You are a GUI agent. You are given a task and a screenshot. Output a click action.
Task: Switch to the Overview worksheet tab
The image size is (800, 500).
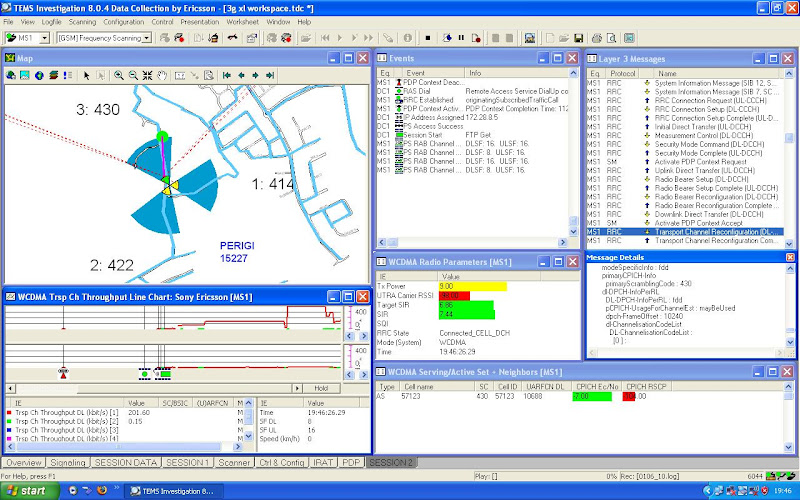point(23,462)
